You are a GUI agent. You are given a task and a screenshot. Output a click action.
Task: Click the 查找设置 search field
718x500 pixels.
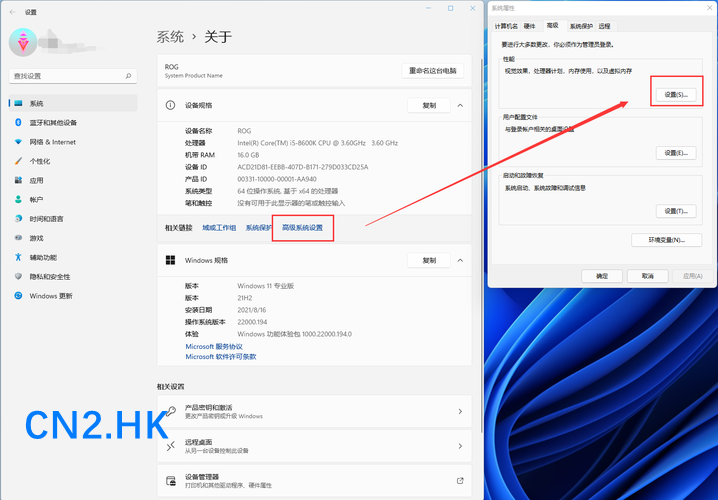click(73, 76)
